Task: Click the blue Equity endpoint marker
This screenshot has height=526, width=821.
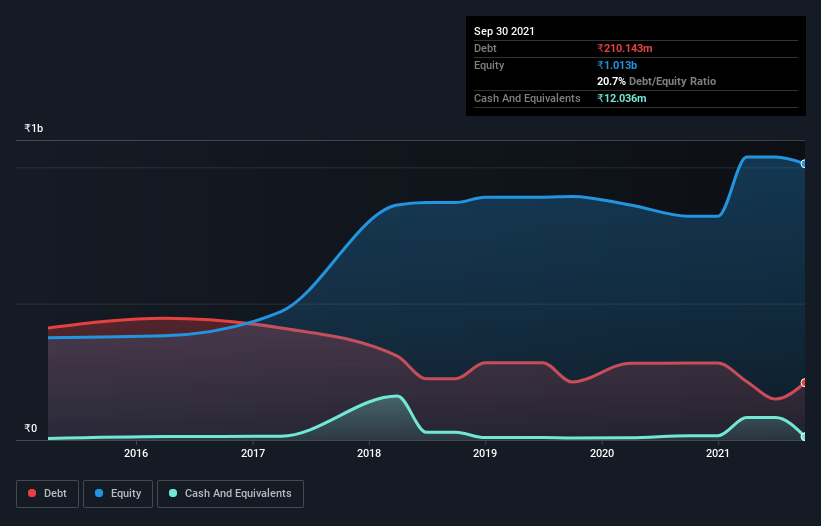Action: click(x=804, y=164)
